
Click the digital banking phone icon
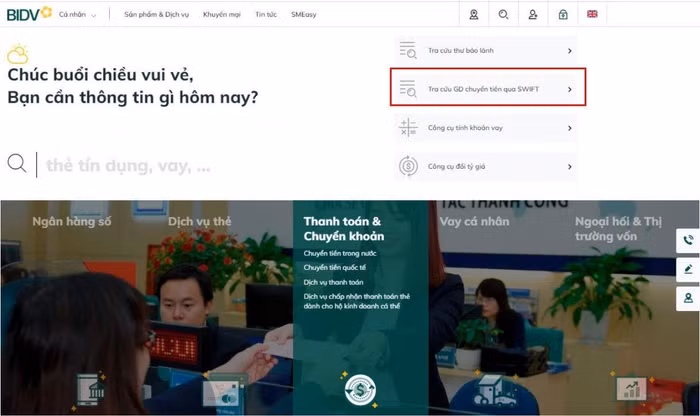(91, 389)
